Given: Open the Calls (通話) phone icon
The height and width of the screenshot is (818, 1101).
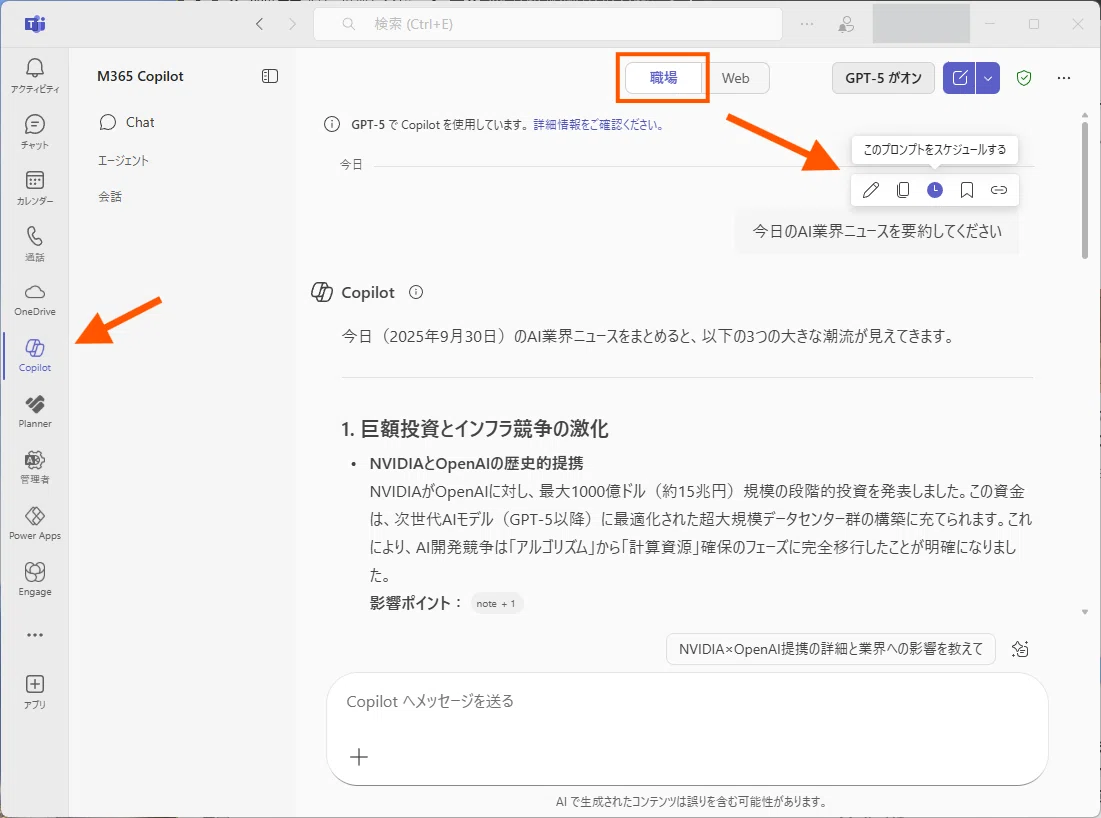Looking at the screenshot, I should tap(34, 244).
